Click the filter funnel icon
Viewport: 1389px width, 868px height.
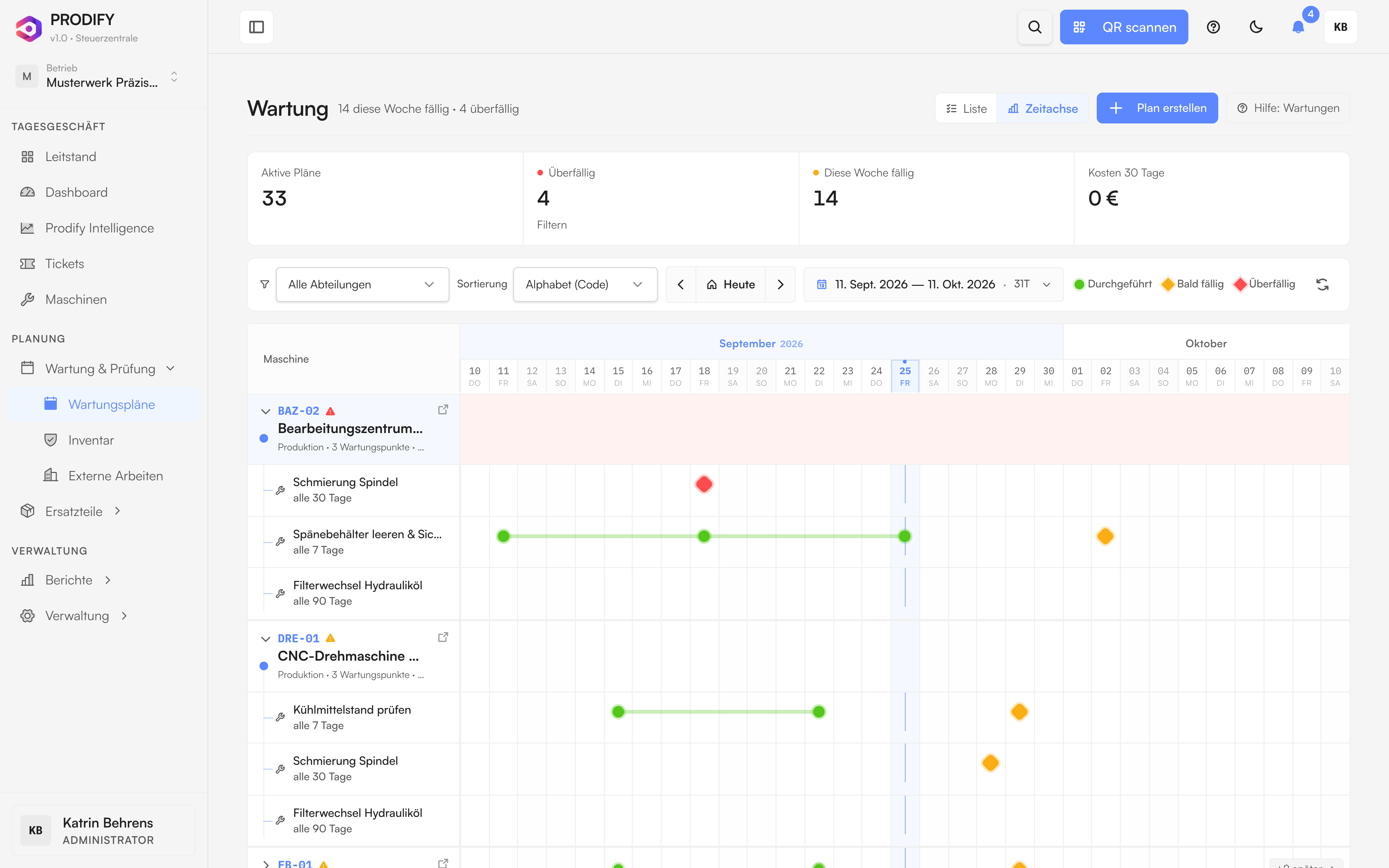pyautogui.click(x=264, y=284)
